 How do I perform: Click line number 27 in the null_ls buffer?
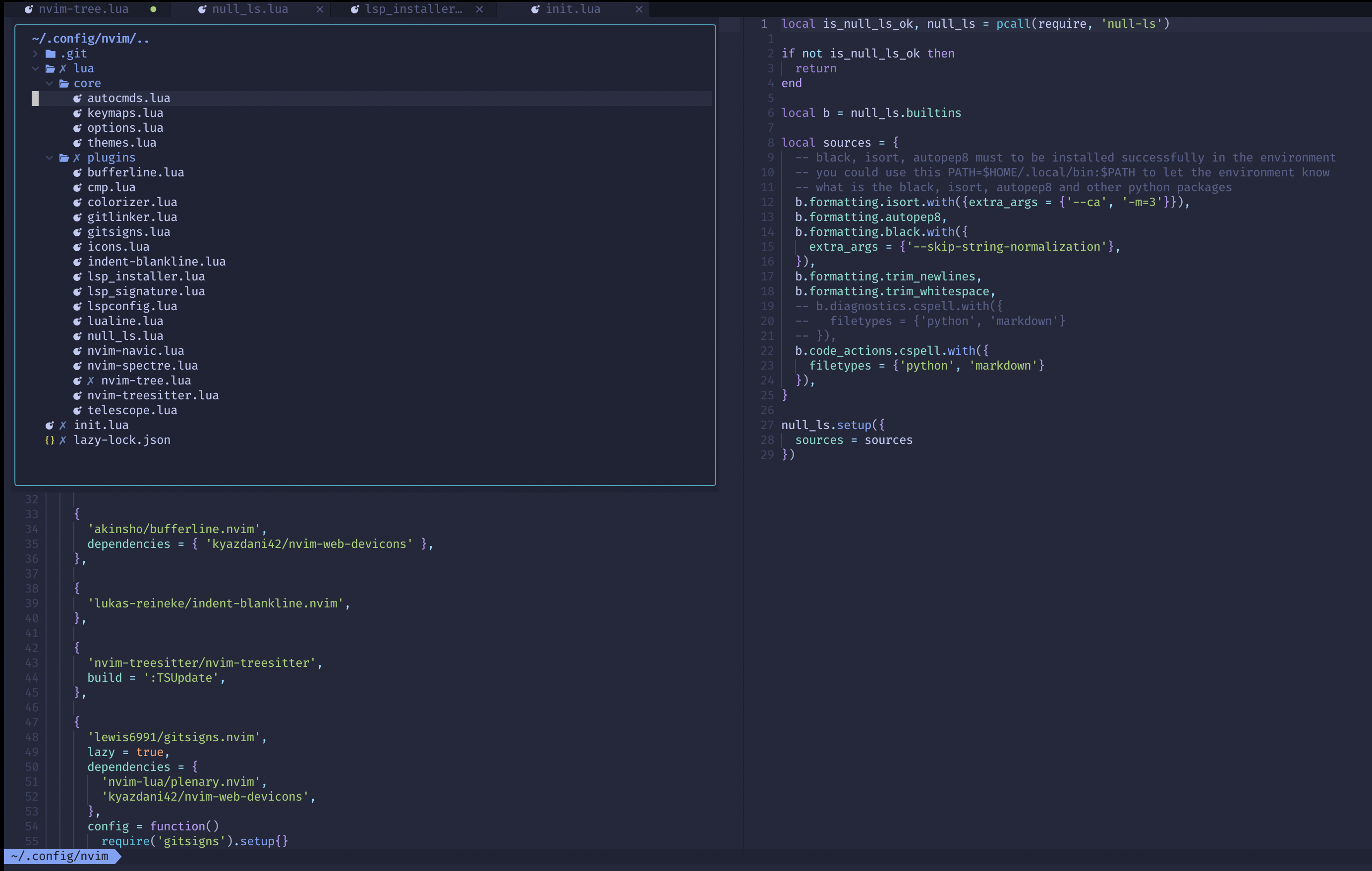(x=767, y=425)
